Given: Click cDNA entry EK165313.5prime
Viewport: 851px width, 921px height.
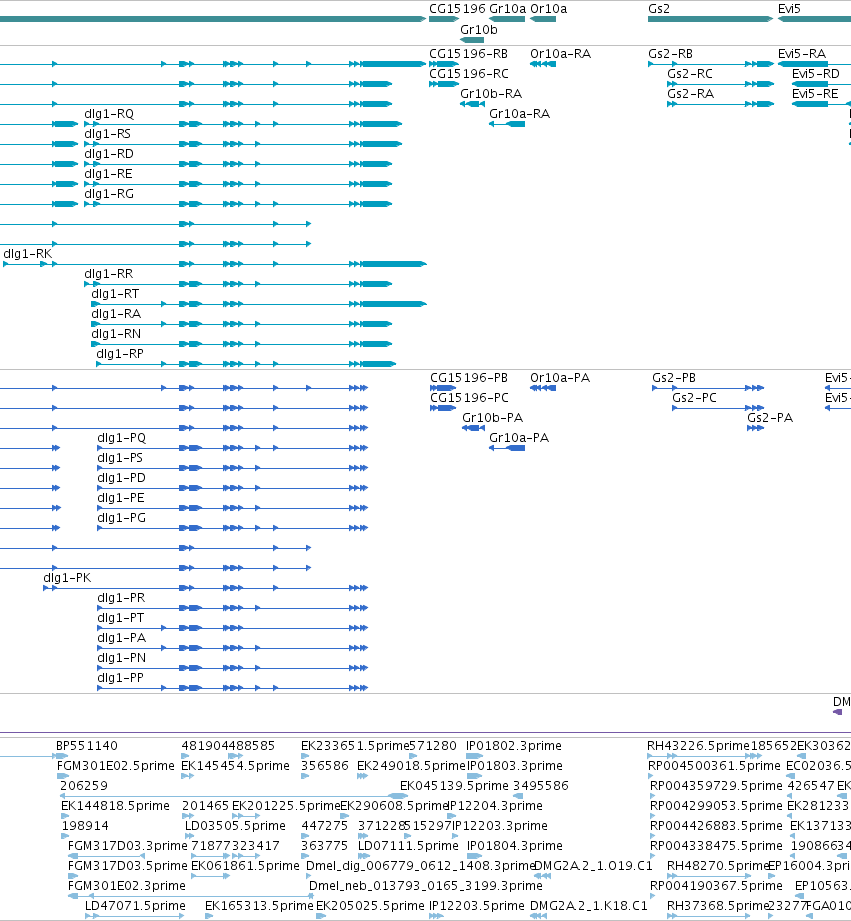Looking at the screenshot, I should pos(259,906).
